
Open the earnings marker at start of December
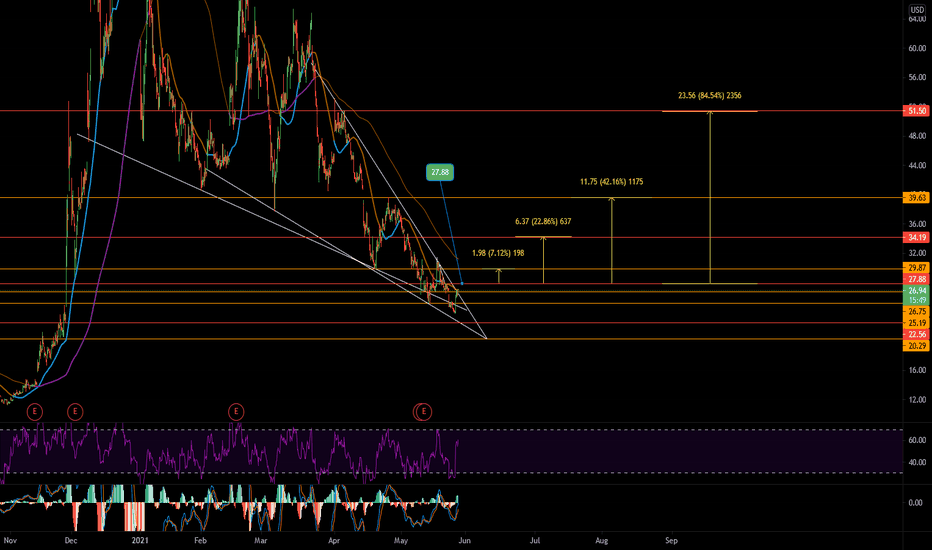[75, 411]
